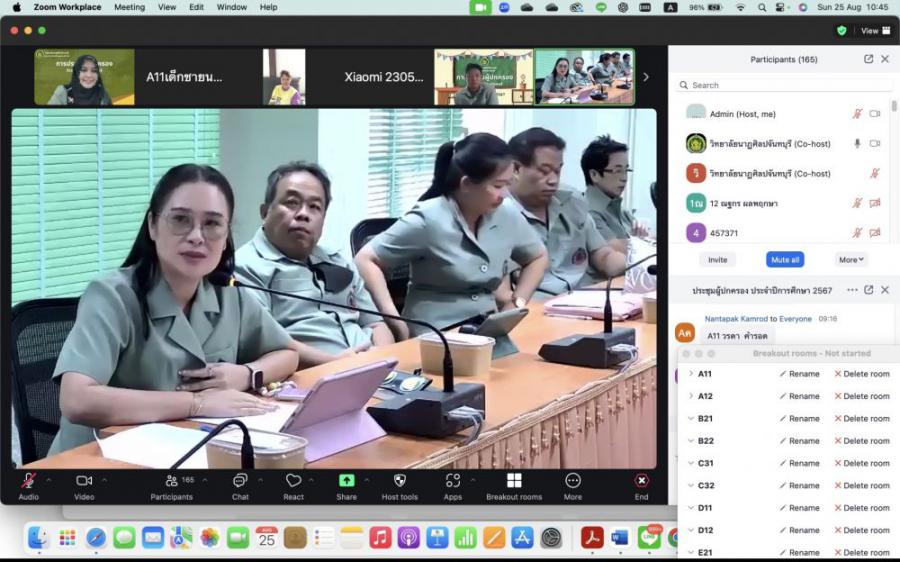Open Breakout rooms from meeting toolbar

tap(514, 481)
